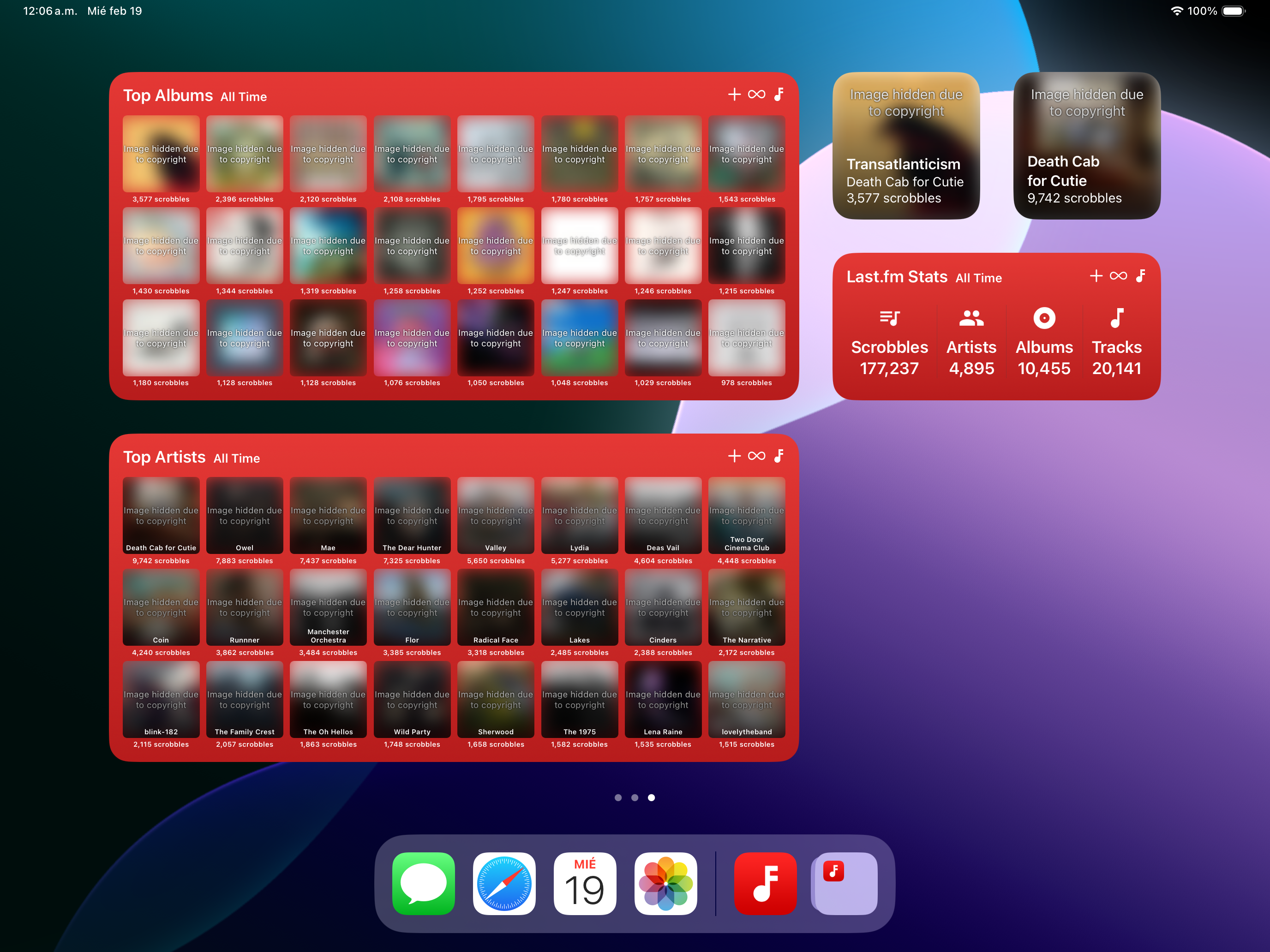Open the Coin artist tile
Viewport: 1270px width, 952px height.
[161, 607]
